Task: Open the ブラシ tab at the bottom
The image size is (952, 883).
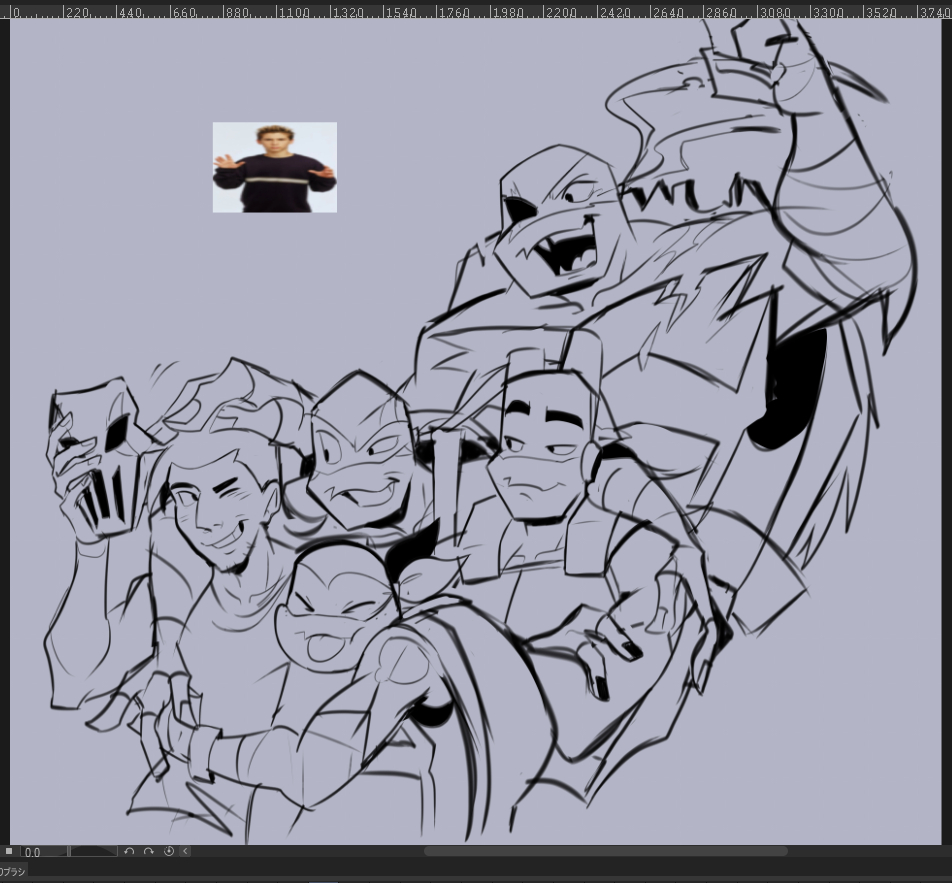Action: coord(13,871)
